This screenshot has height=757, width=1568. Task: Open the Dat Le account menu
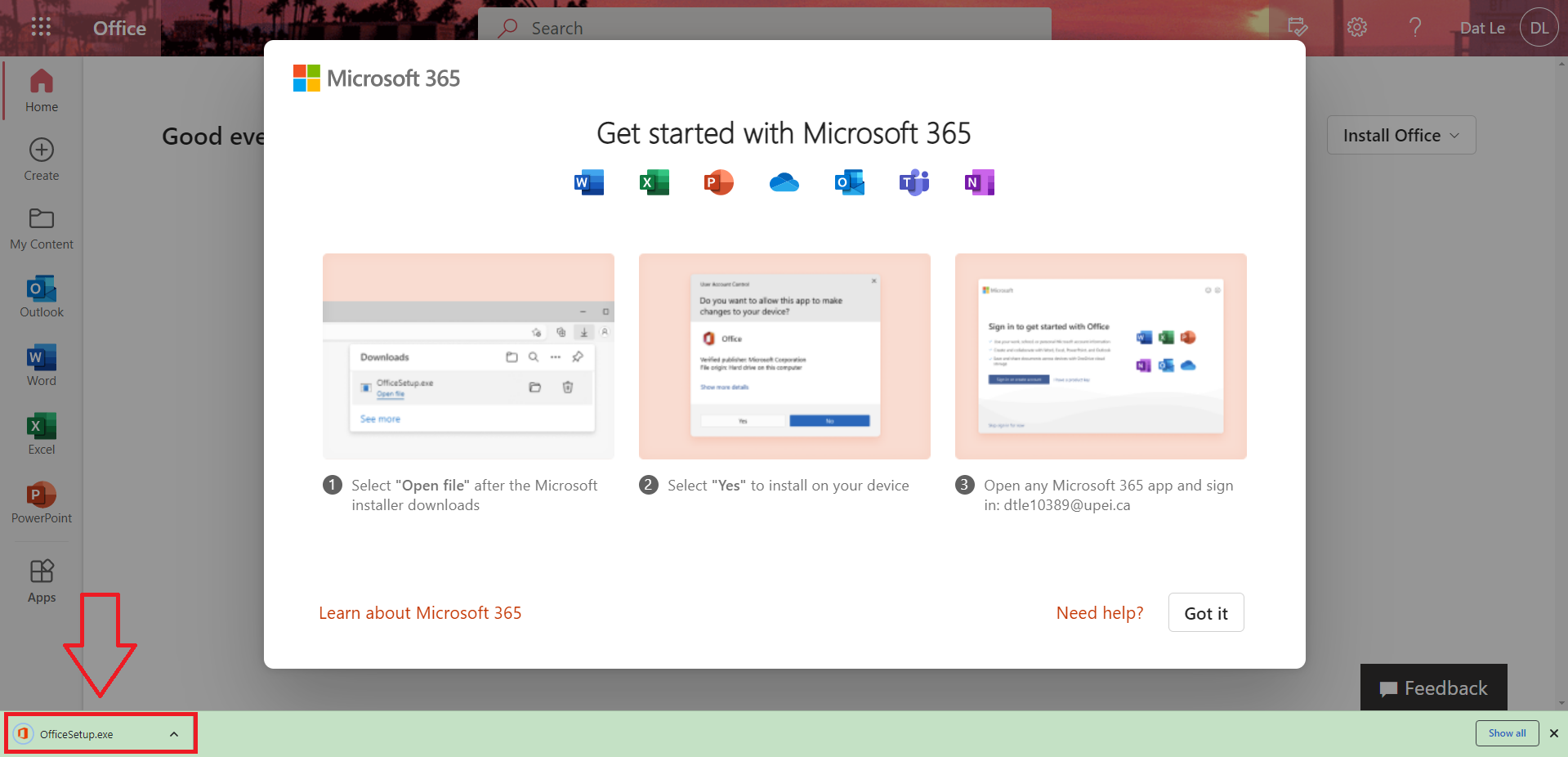pyautogui.click(x=1538, y=27)
